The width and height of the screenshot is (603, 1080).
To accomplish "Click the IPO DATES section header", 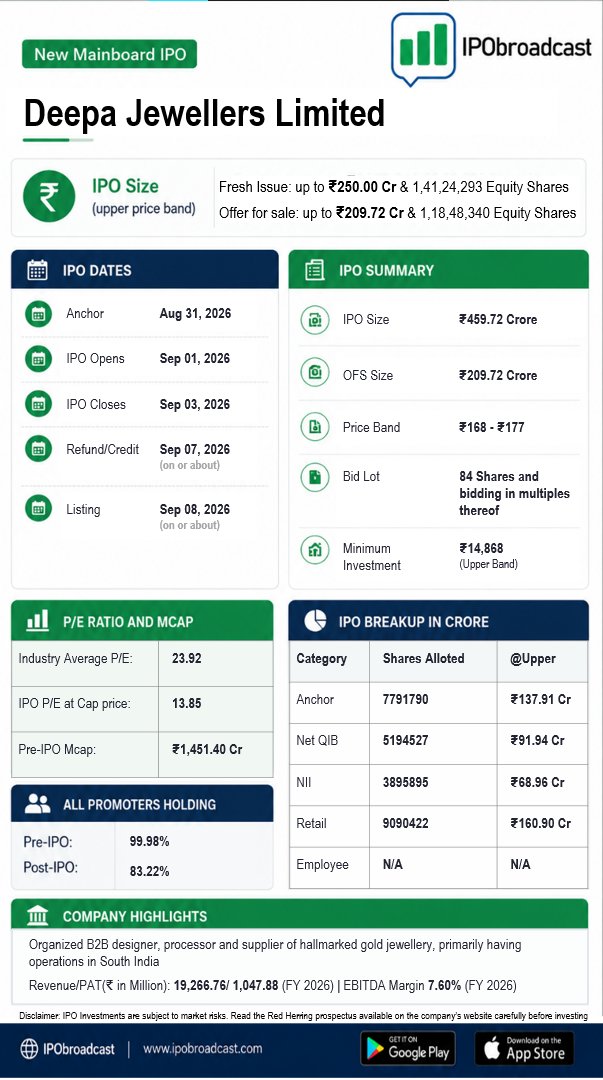I will 145,269.
